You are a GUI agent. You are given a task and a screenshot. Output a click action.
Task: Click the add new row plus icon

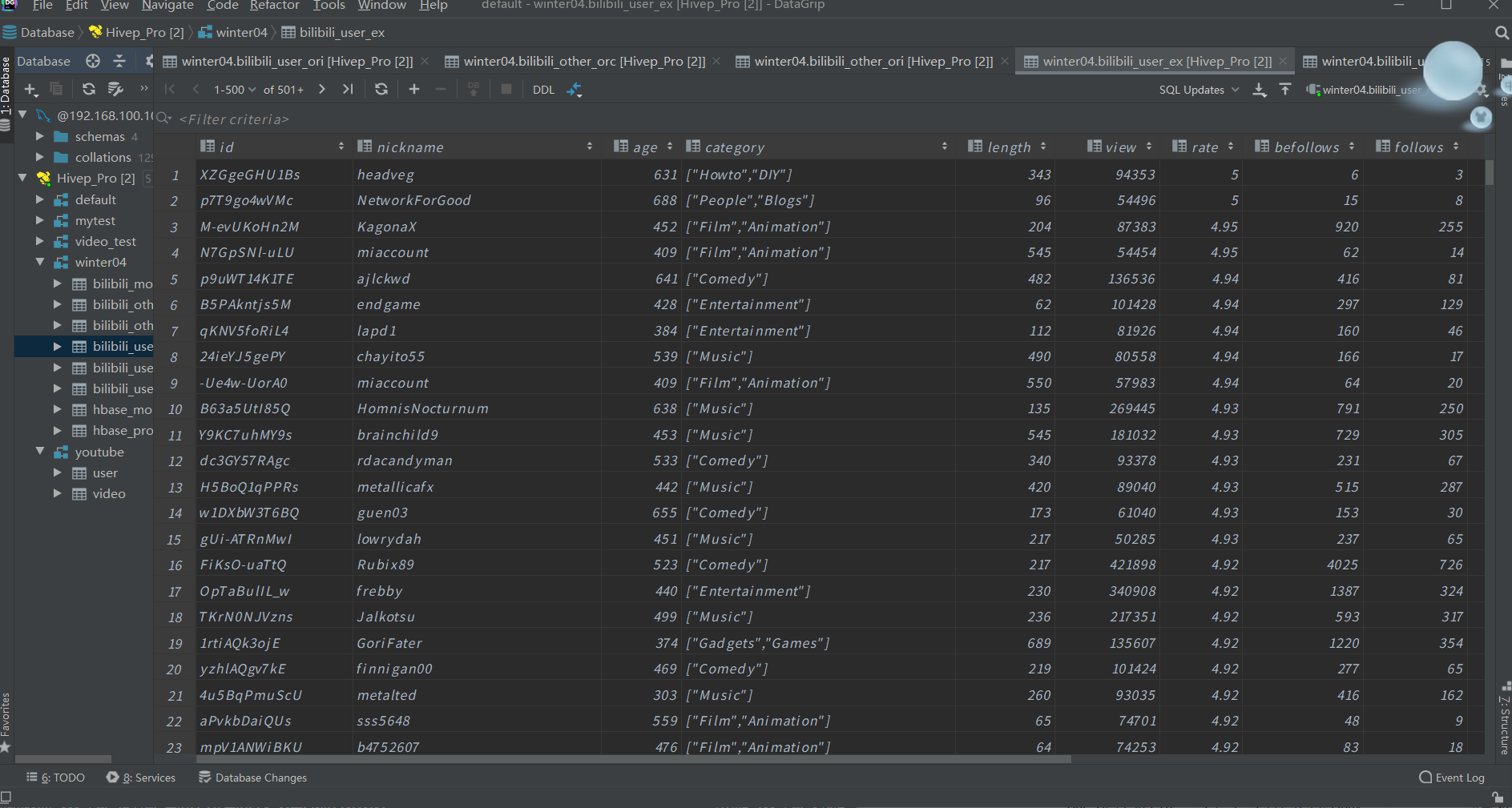point(414,89)
